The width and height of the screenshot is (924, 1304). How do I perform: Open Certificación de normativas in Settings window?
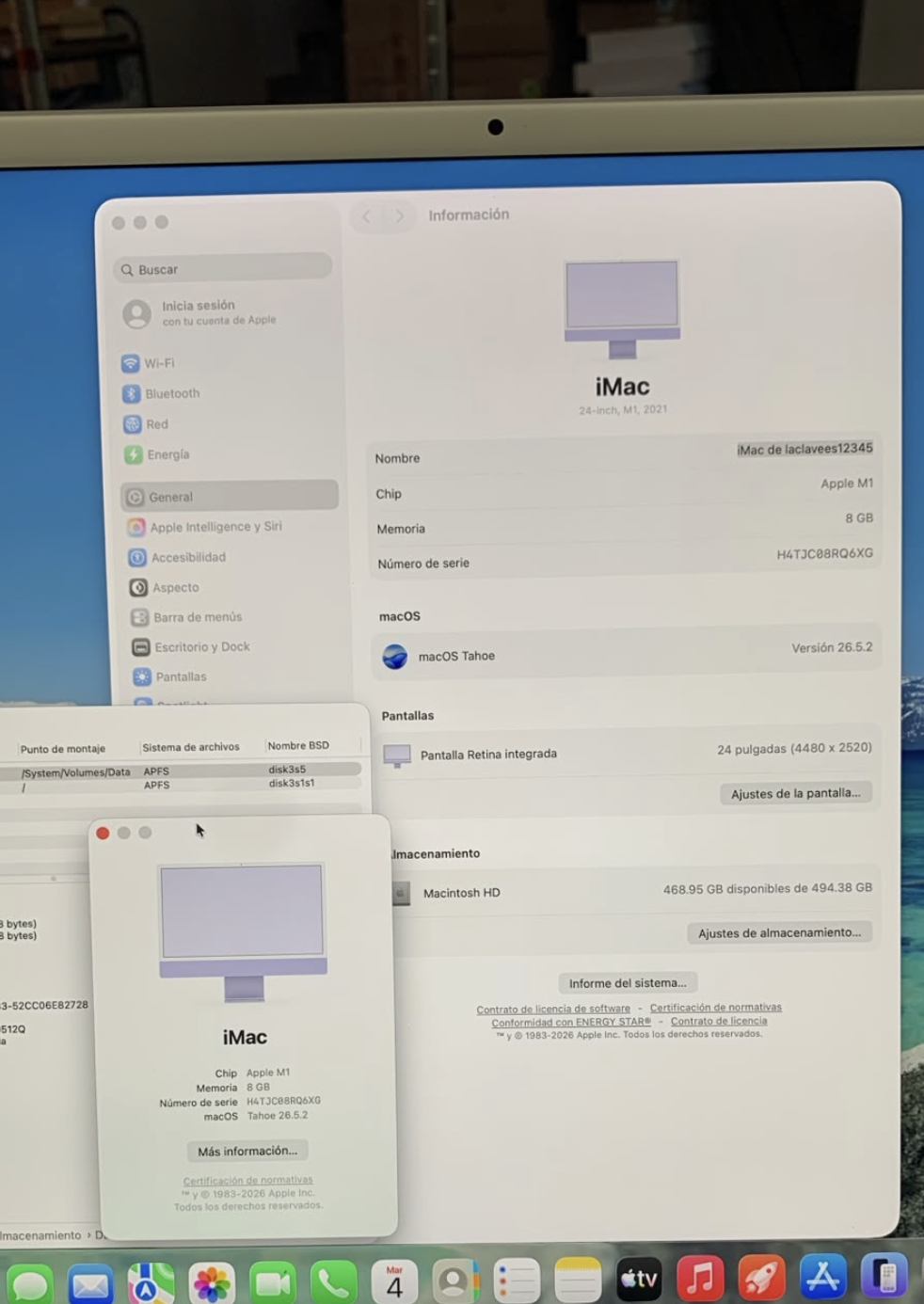(715, 1007)
